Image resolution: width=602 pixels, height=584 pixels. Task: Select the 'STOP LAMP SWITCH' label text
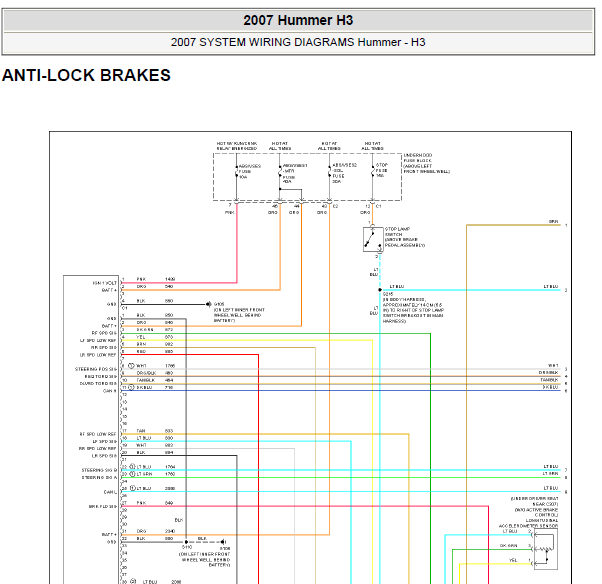click(405, 237)
